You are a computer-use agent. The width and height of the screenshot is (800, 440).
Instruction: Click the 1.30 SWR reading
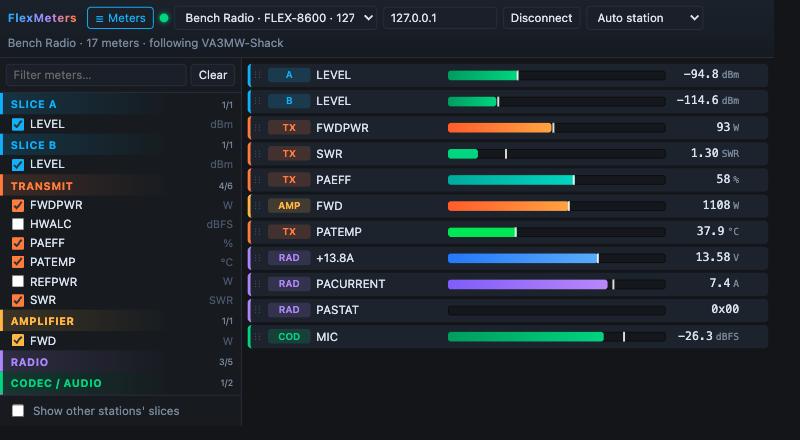coord(714,153)
